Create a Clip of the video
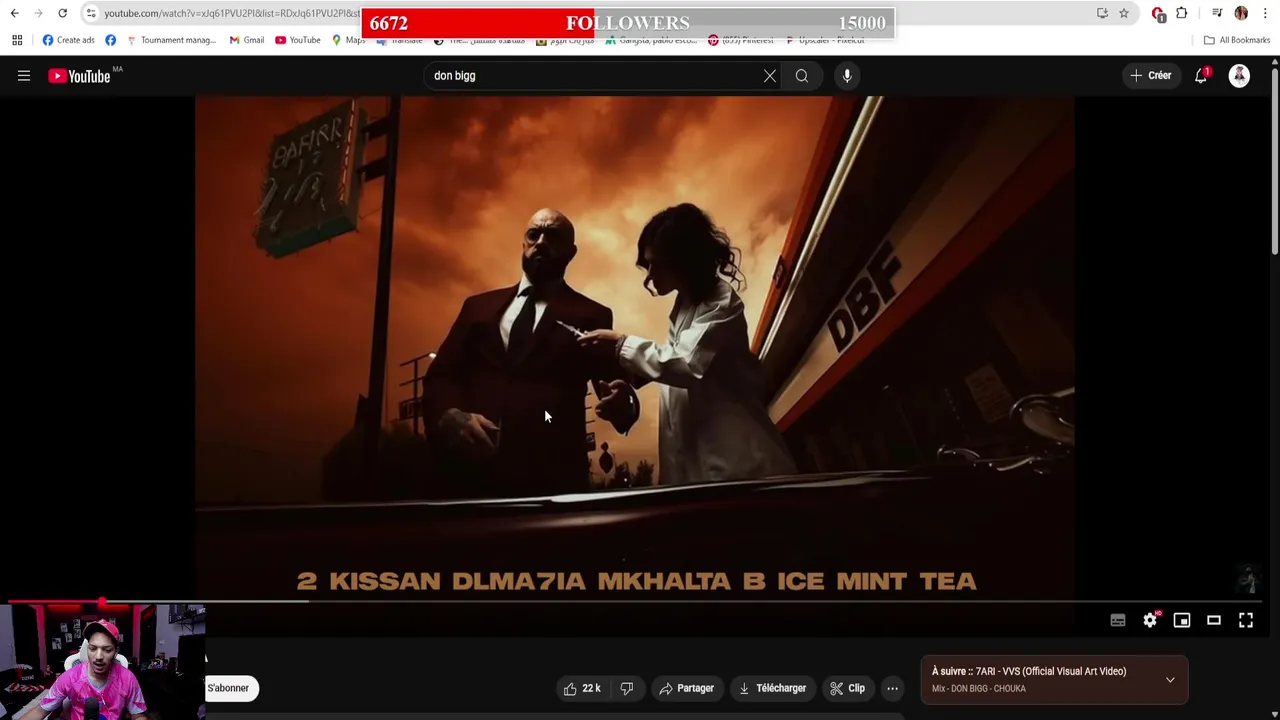The height and width of the screenshot is (720, 1280). tap(848, 688)
